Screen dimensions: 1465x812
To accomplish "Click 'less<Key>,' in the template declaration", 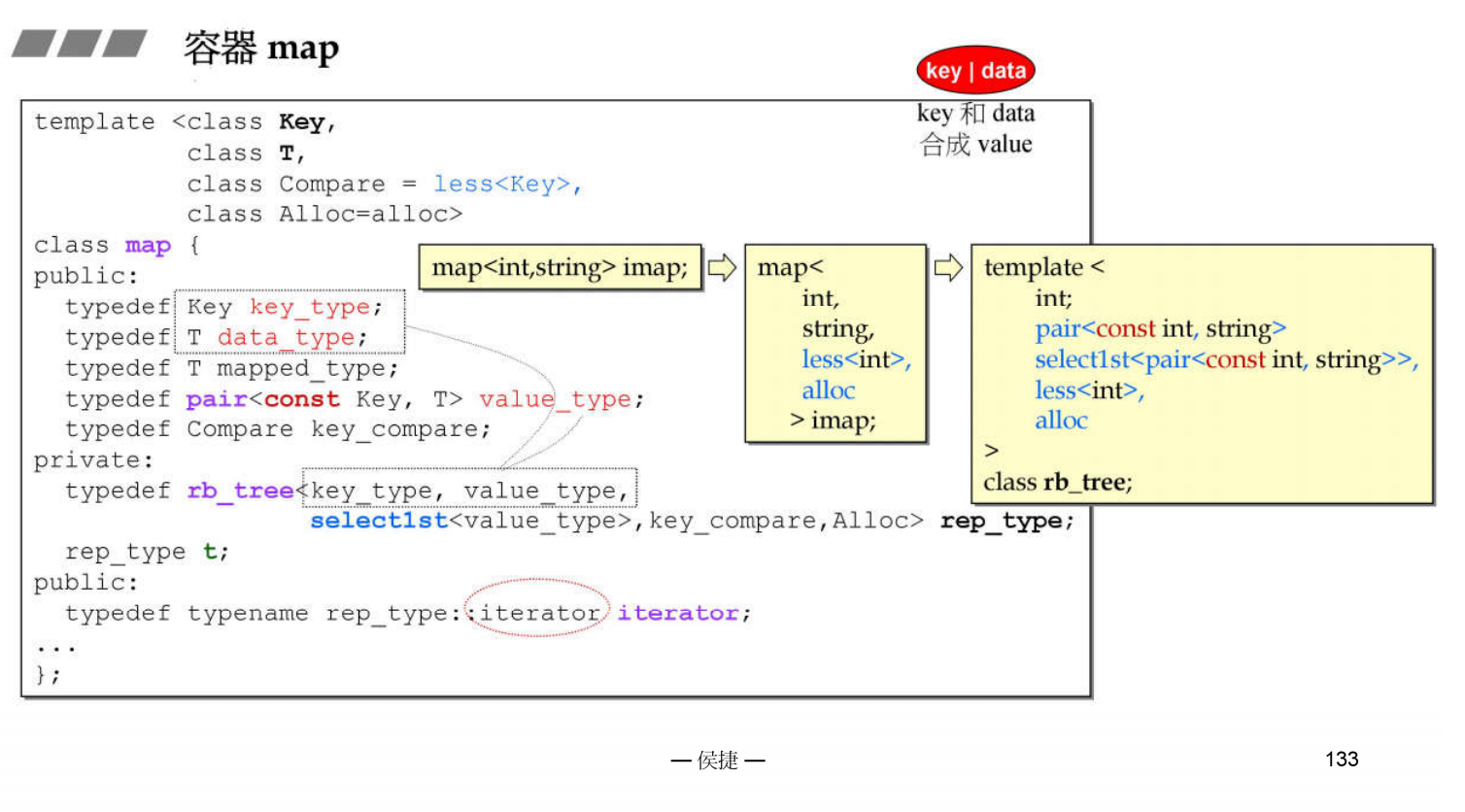I will point(507,184).
